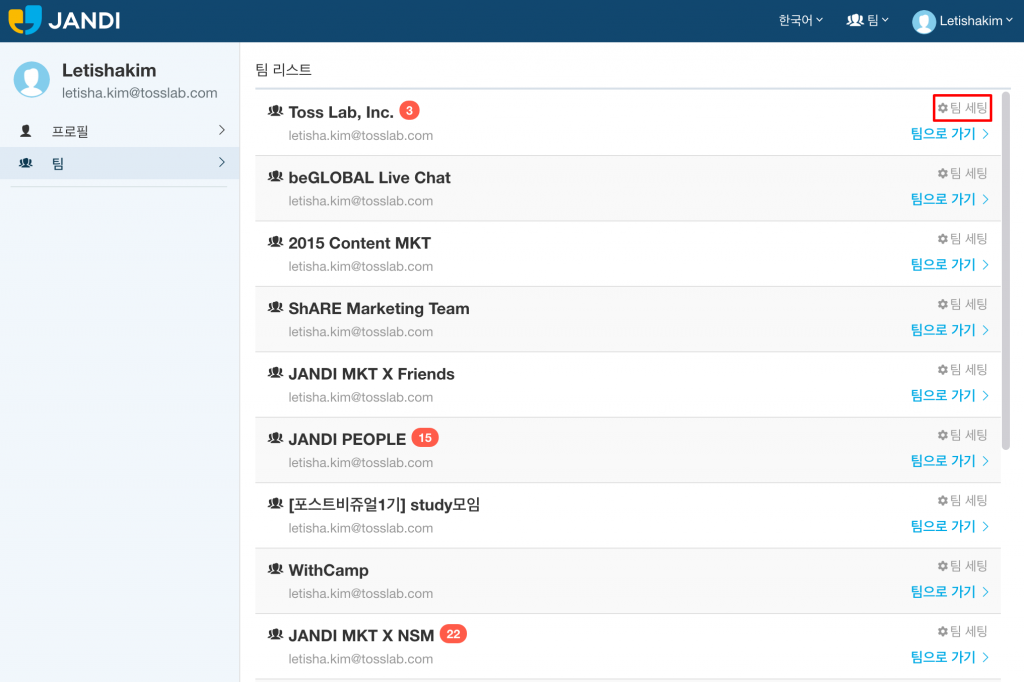Open the 한국어 language dropdown
Image resolution: width=1024 pixels, height=682 pixels.
coord(798,20)
